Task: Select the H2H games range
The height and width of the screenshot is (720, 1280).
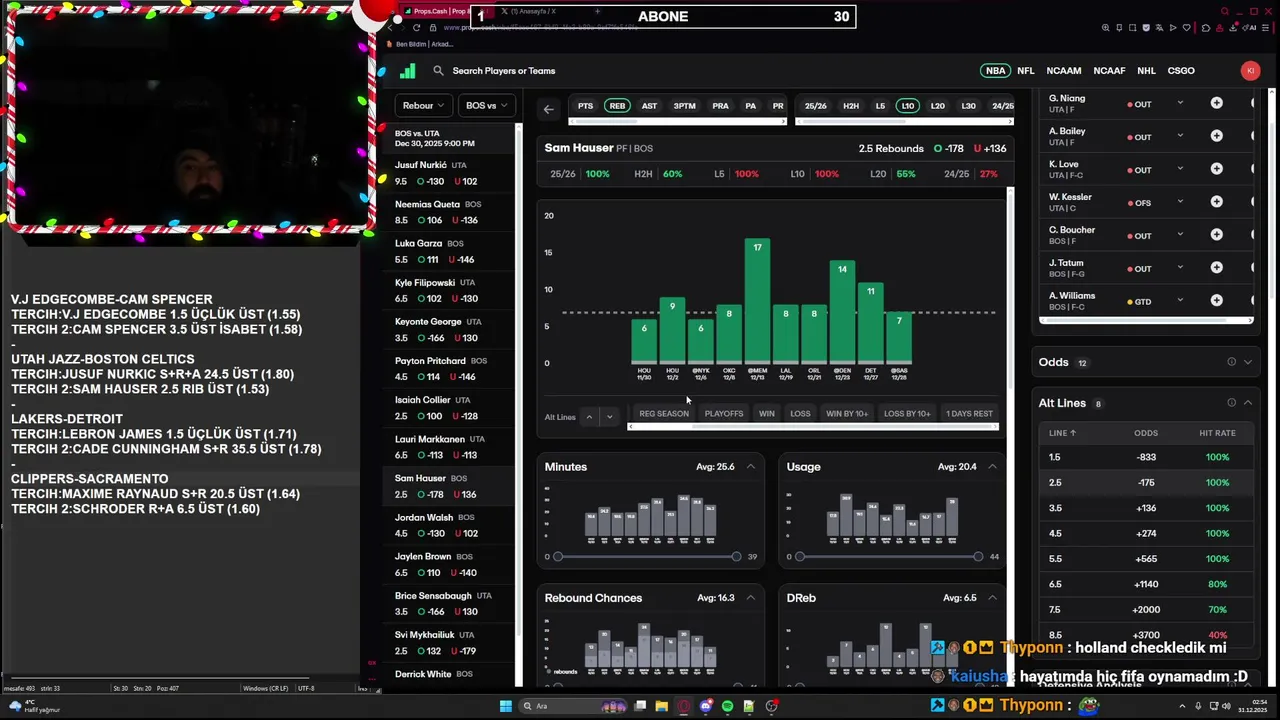Action: coord(851,106)
